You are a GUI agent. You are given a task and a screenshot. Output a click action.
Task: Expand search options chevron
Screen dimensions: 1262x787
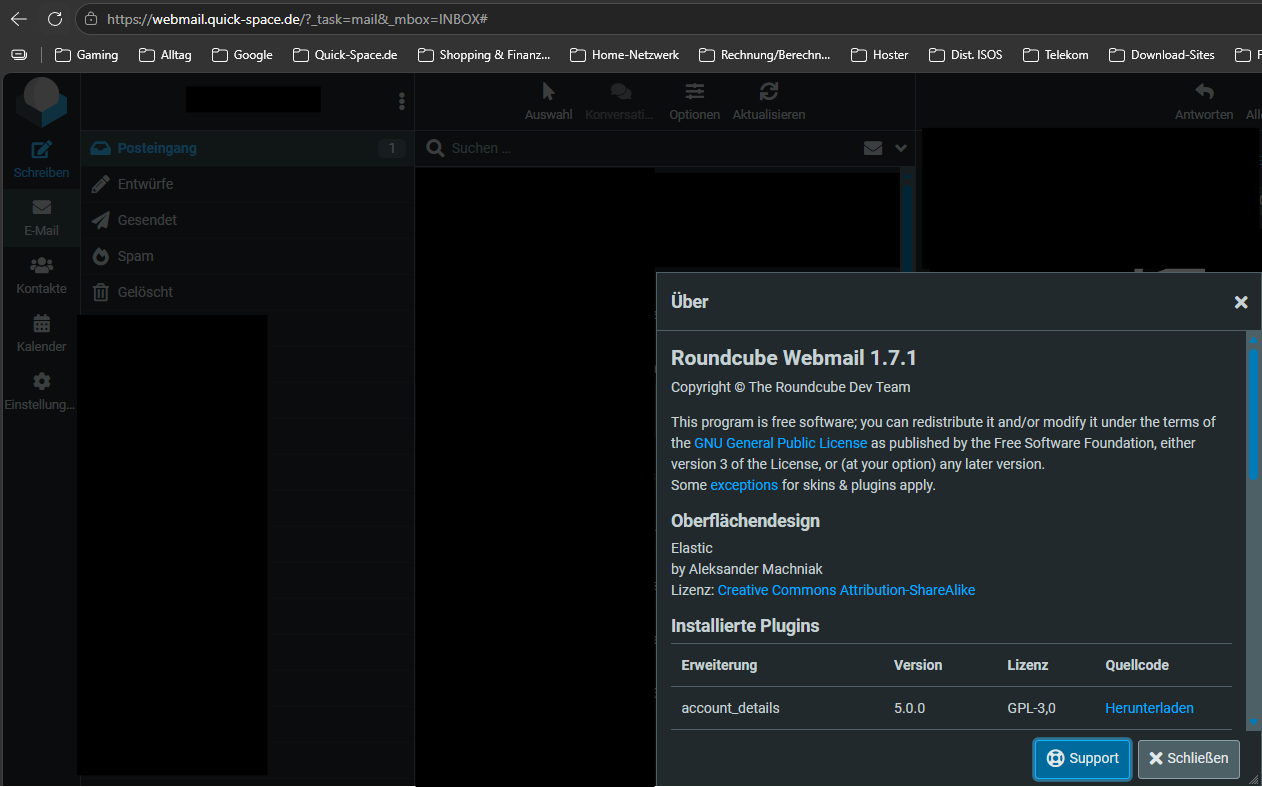[901, 148]
